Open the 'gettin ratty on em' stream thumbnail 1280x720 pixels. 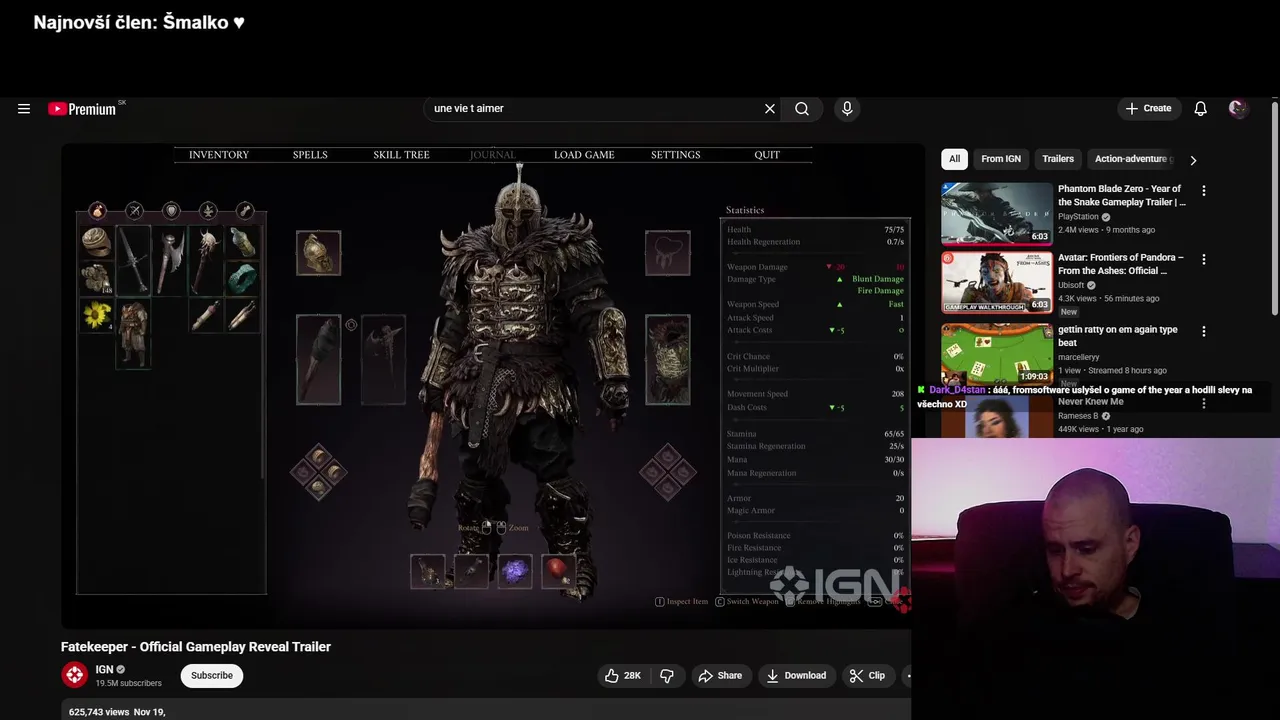(997, 352)
